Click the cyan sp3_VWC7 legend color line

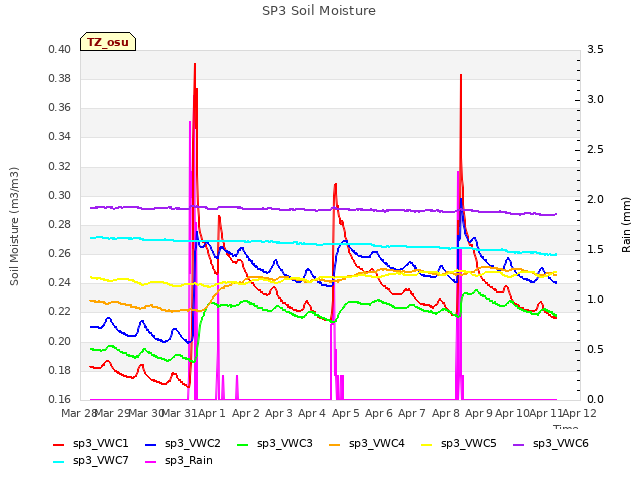click(x=59, y=462)
